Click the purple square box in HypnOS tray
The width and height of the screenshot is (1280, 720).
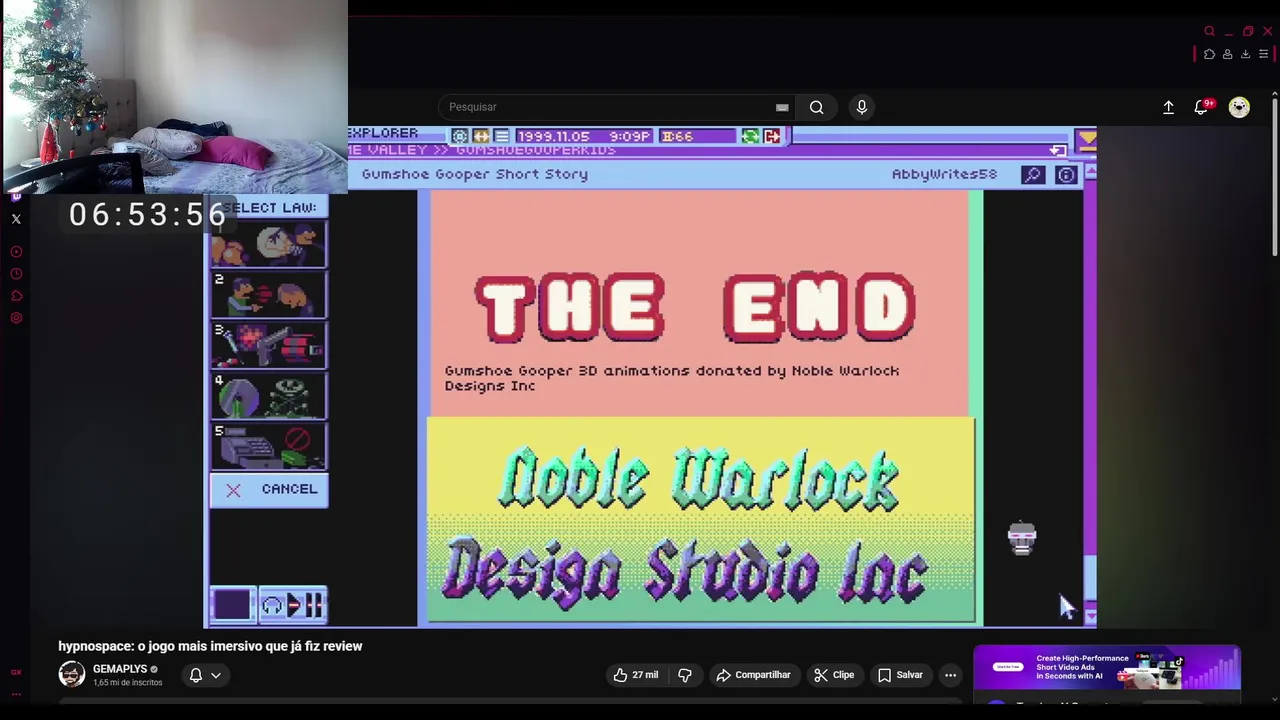(232, 604)
